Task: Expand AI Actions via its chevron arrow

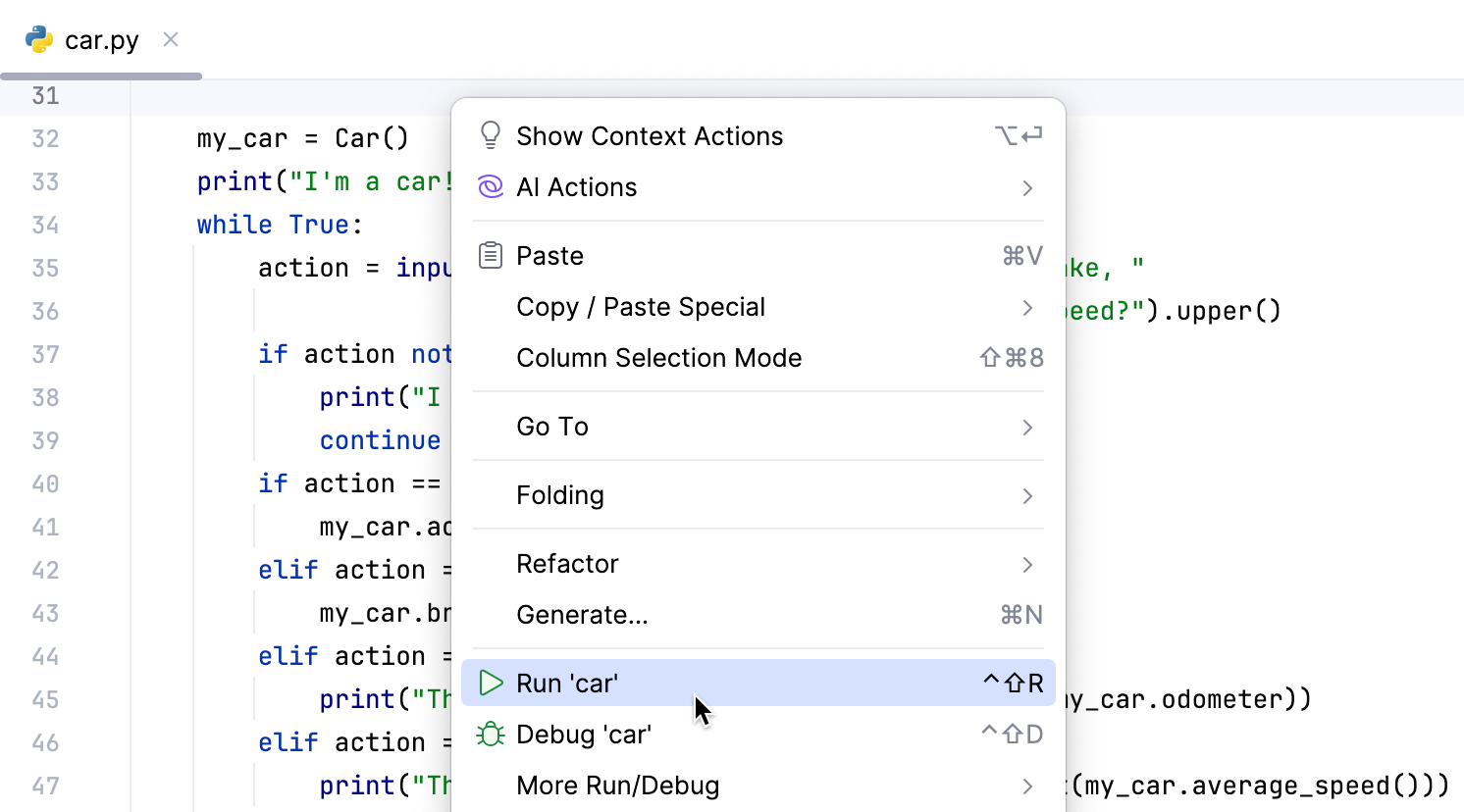Action: click(1027, 186)
